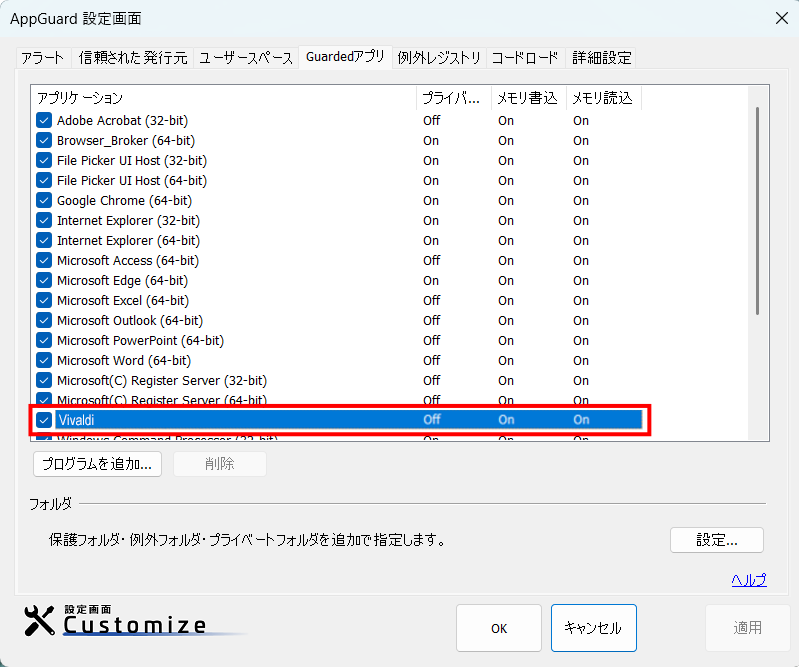Toggle the Google Chrome (64-bit) checkbox

(44, 200)
